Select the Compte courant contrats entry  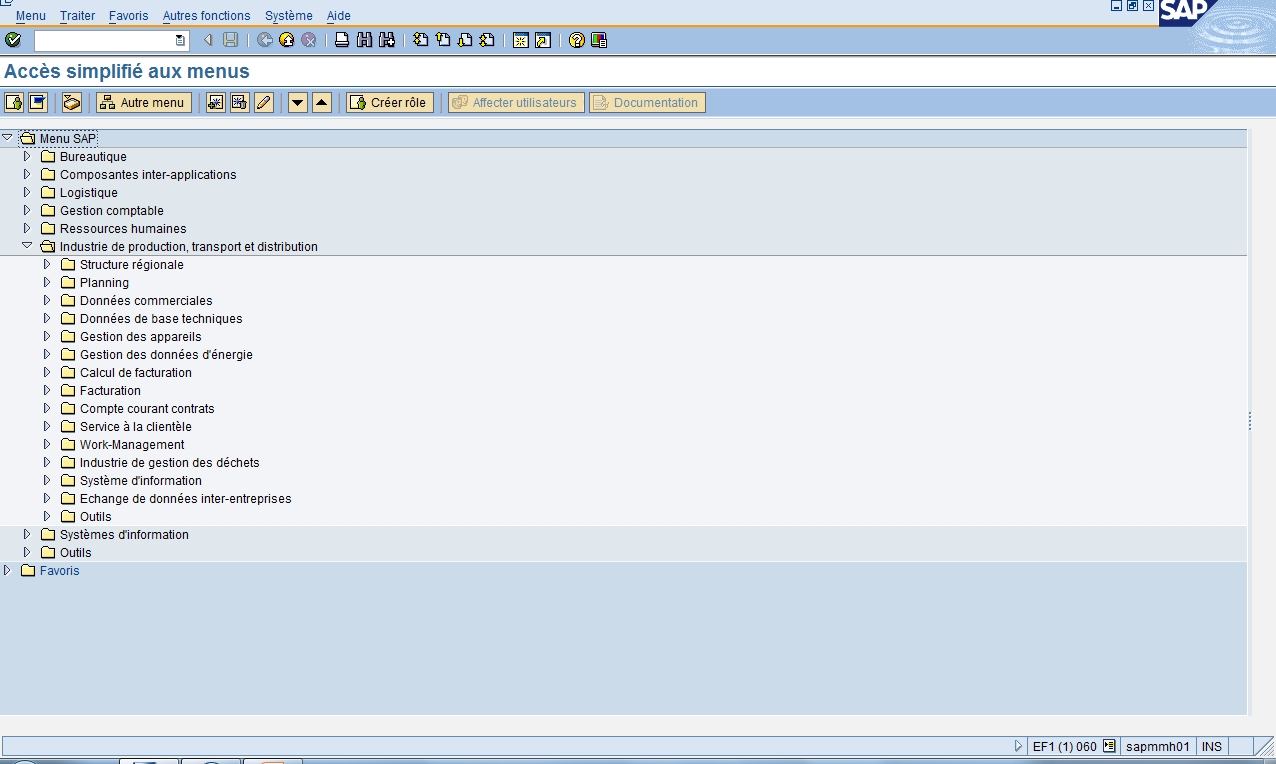[147, 409]
